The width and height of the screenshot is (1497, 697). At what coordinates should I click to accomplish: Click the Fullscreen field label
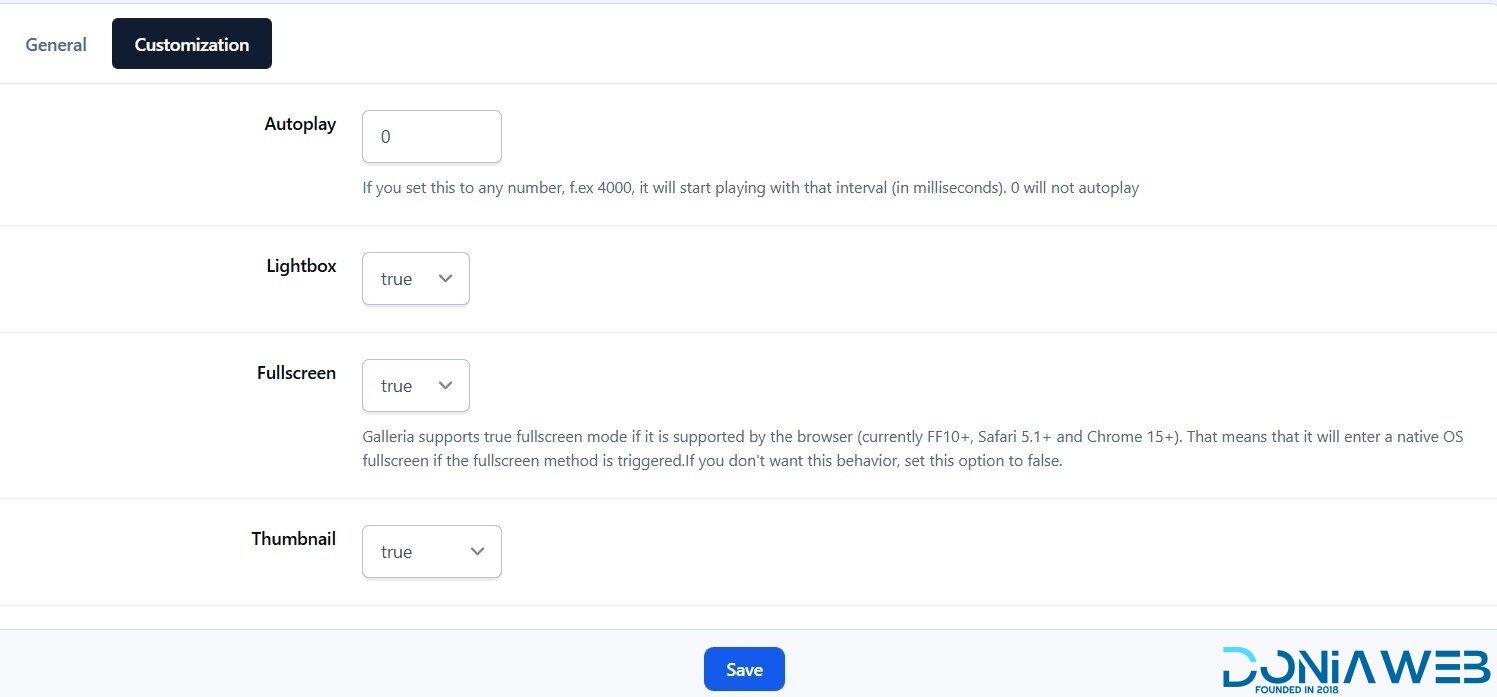296,373
